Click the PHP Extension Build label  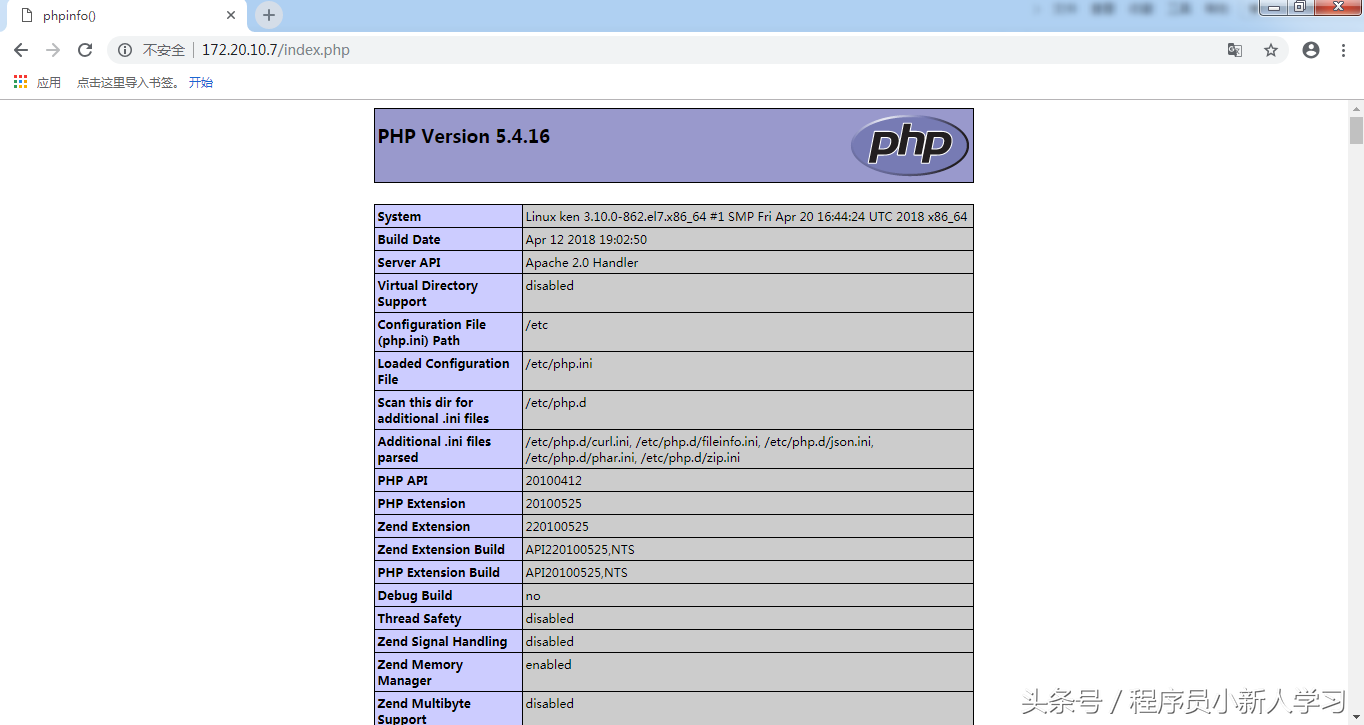pos(439,573)
